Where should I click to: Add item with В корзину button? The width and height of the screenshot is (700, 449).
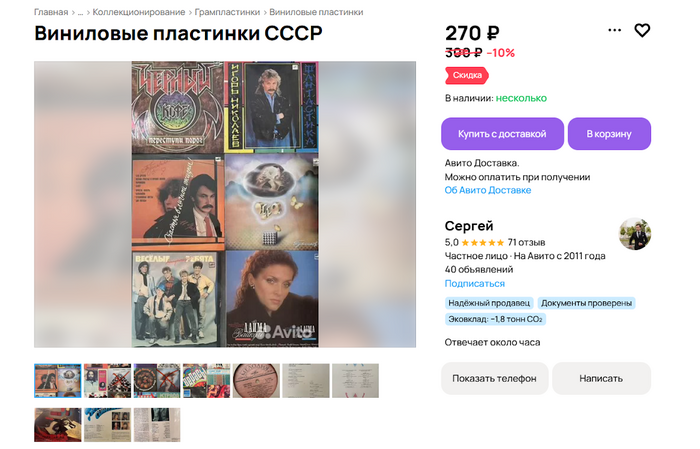coord(609,134)
